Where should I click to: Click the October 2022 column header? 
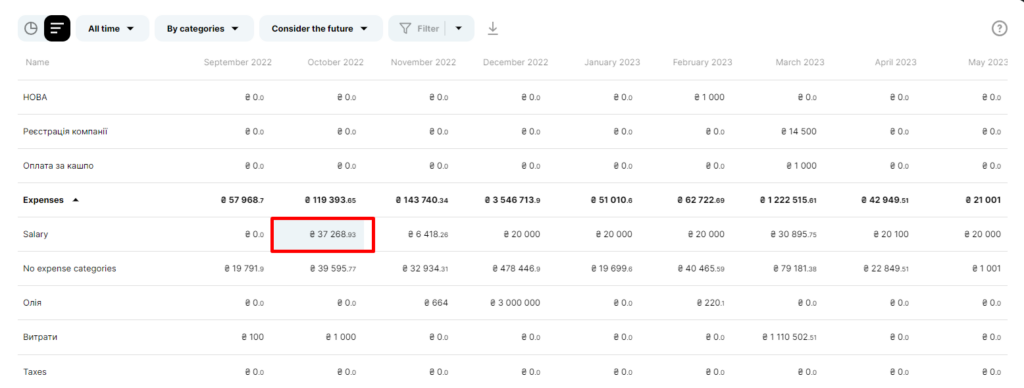coord(336,63)
